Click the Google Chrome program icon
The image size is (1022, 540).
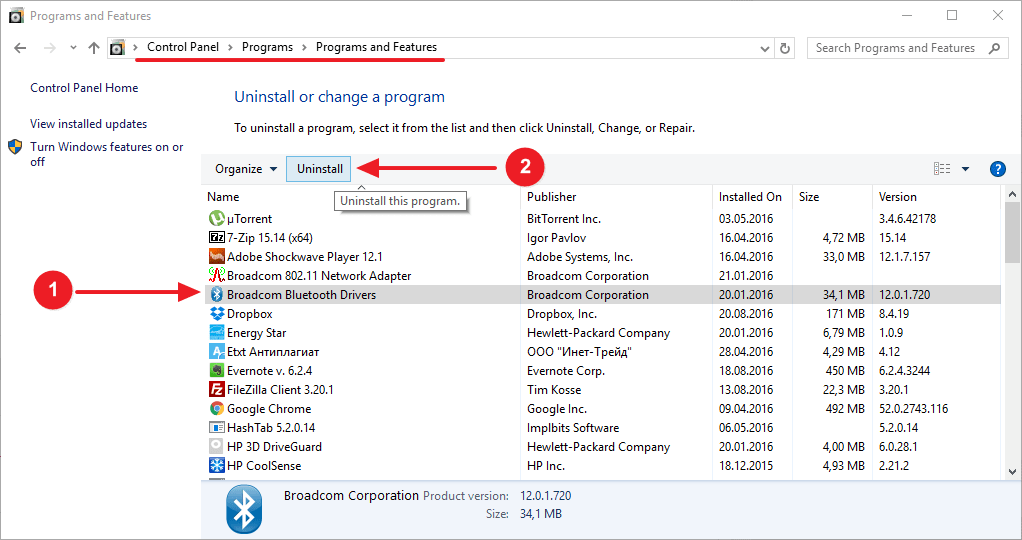pyautogui.click(x=216, y=408)
